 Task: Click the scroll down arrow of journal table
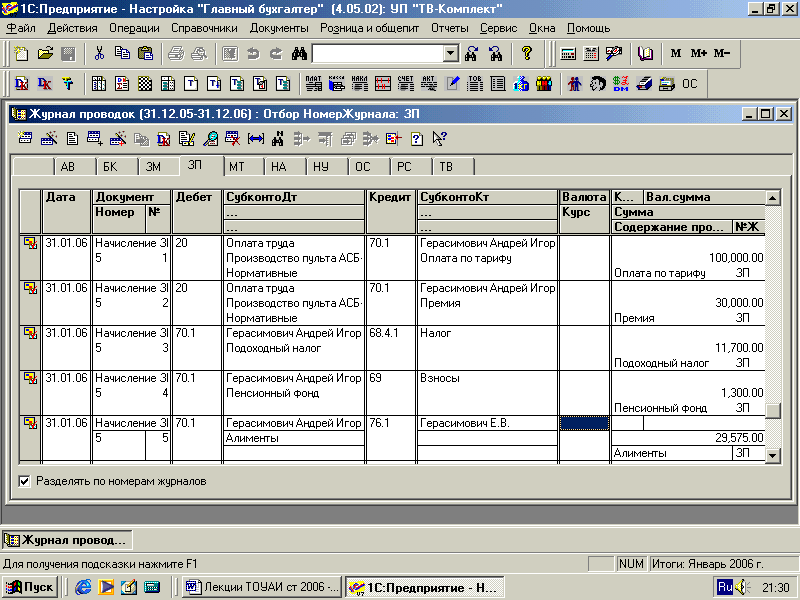[x=773, y=456]
